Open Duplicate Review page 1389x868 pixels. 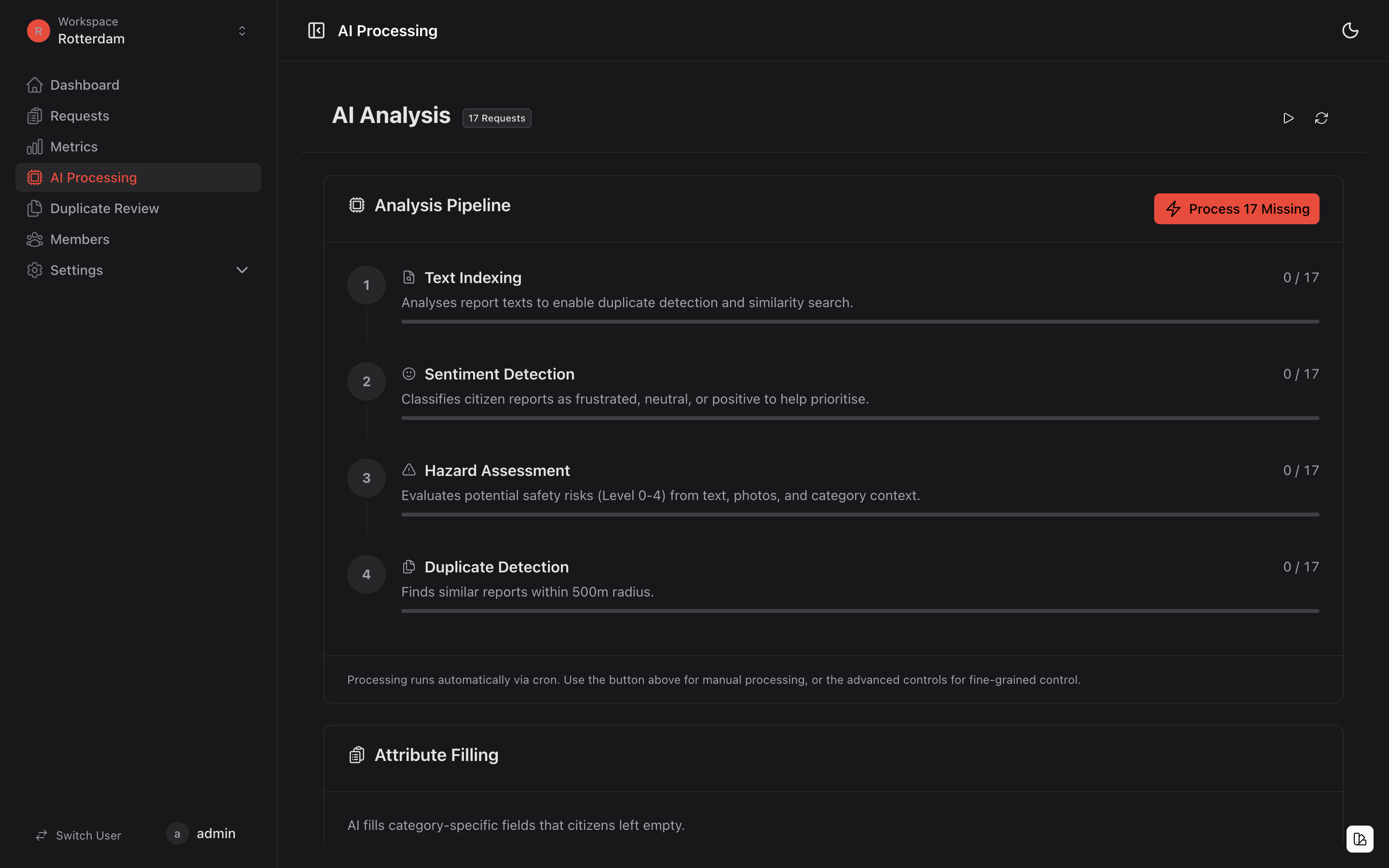click(104, 208)
